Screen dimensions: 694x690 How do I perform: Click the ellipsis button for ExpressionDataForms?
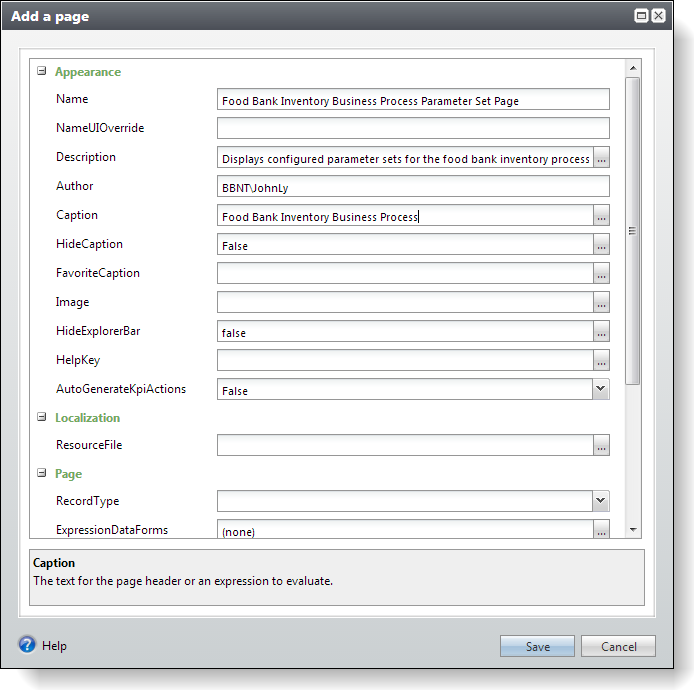pyautogui.click(x=601, y=529)
